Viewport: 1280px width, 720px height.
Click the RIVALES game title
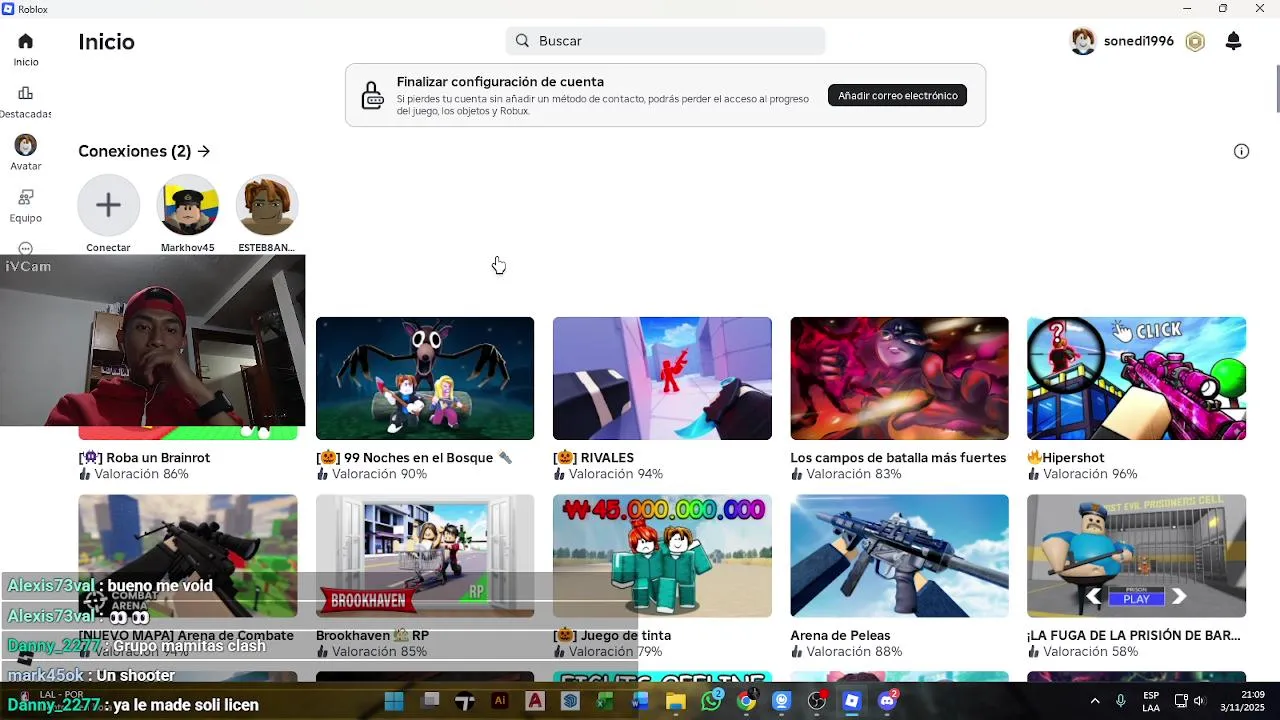pos(593,457)
